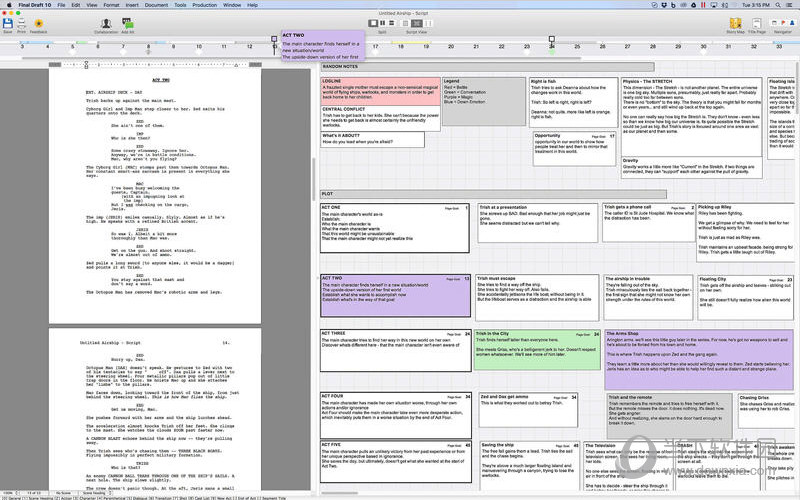800x500 pixels.
Task: Open the Collaboration tool
Action: coord(106,23)
